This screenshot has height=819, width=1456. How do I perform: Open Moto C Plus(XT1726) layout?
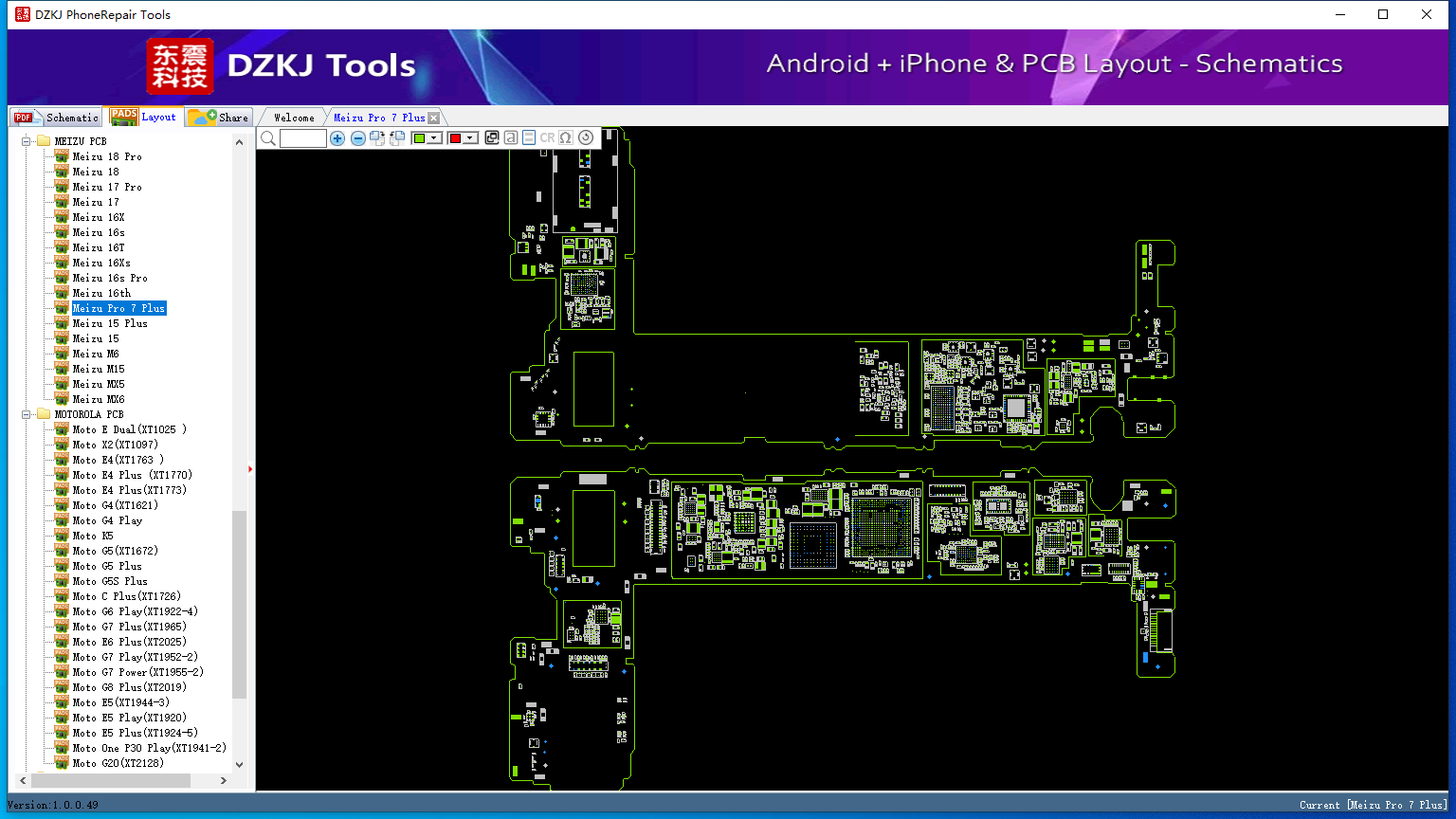[x=127, y=596]
